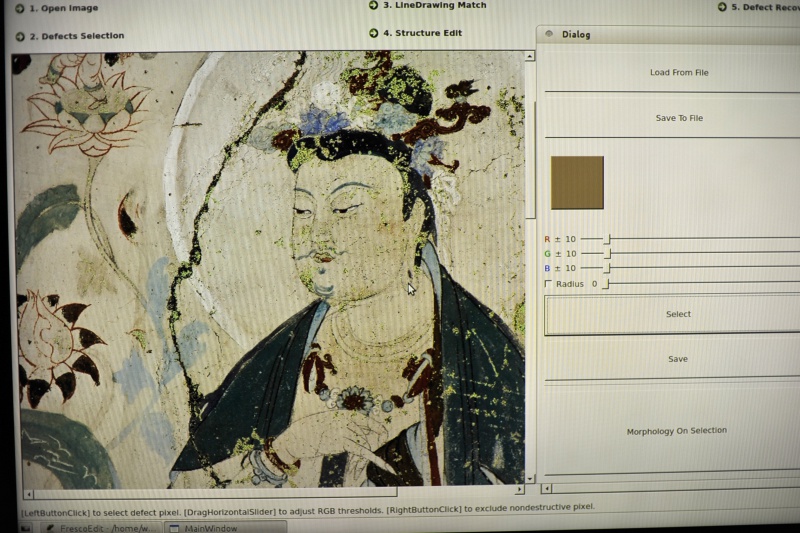Go to step 5. Defect Recovery
Viewport: 800px width, 533px height.
tap(765, 7)
